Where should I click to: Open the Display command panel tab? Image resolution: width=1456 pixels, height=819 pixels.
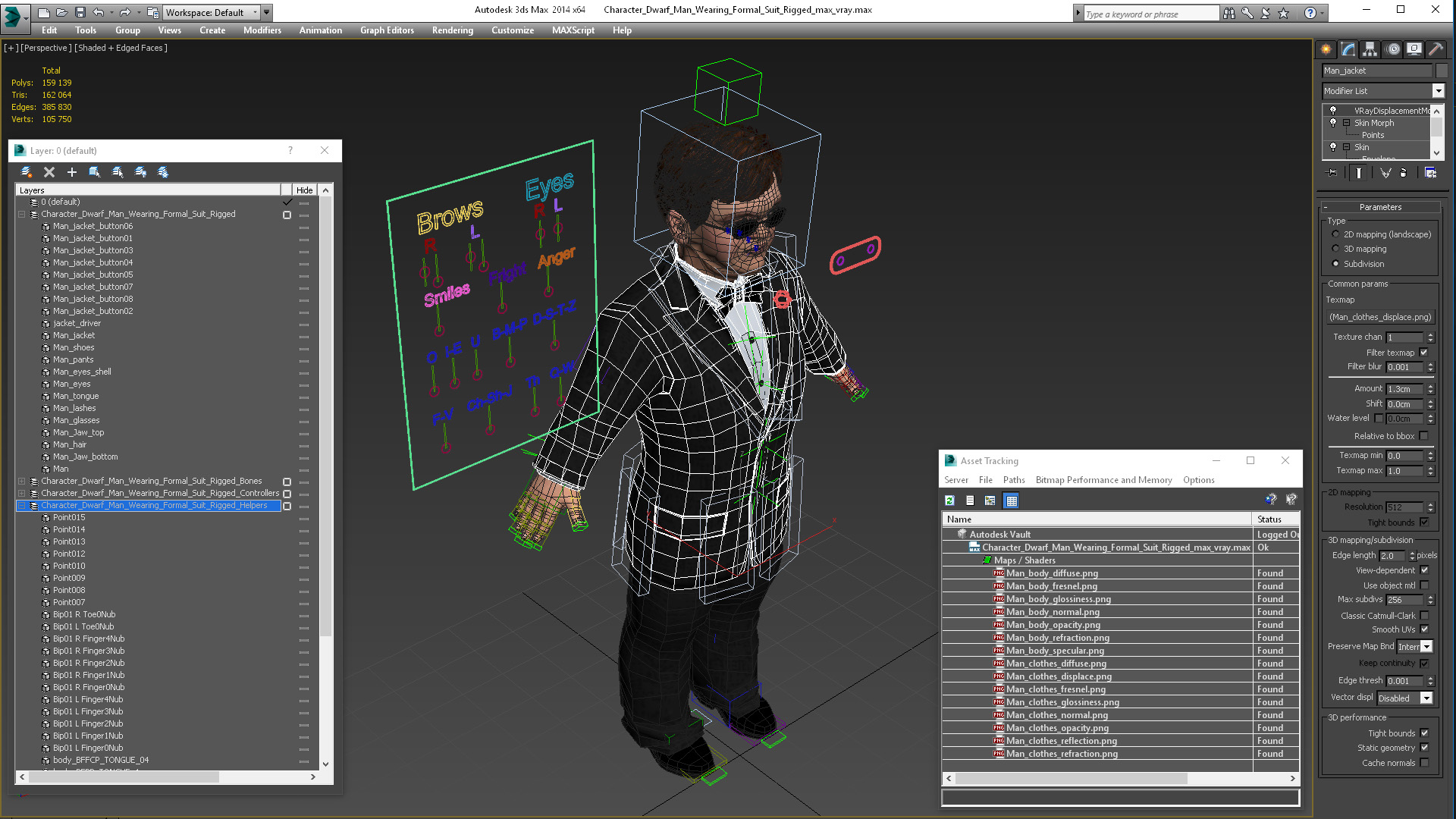pos(1414,49)
